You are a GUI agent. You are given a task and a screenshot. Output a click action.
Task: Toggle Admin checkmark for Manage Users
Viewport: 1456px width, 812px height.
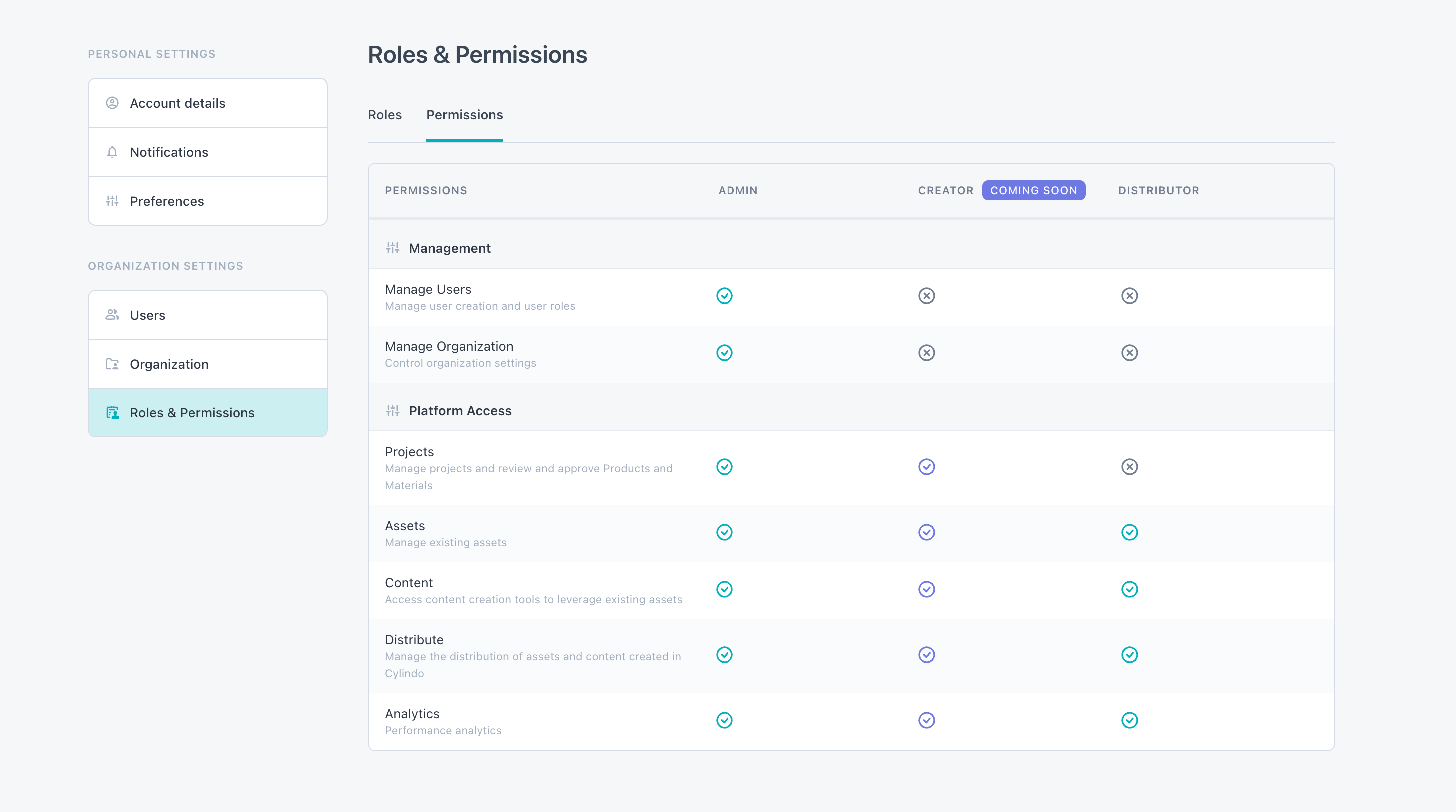[724, 296]
